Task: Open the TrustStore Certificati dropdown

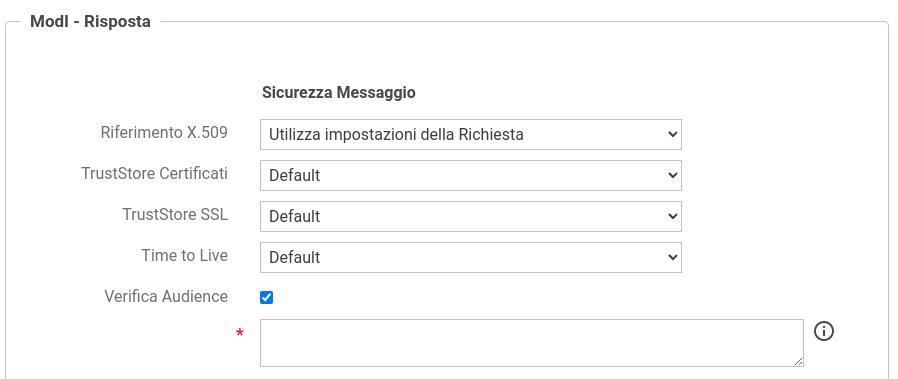Action: click(471, 175)
